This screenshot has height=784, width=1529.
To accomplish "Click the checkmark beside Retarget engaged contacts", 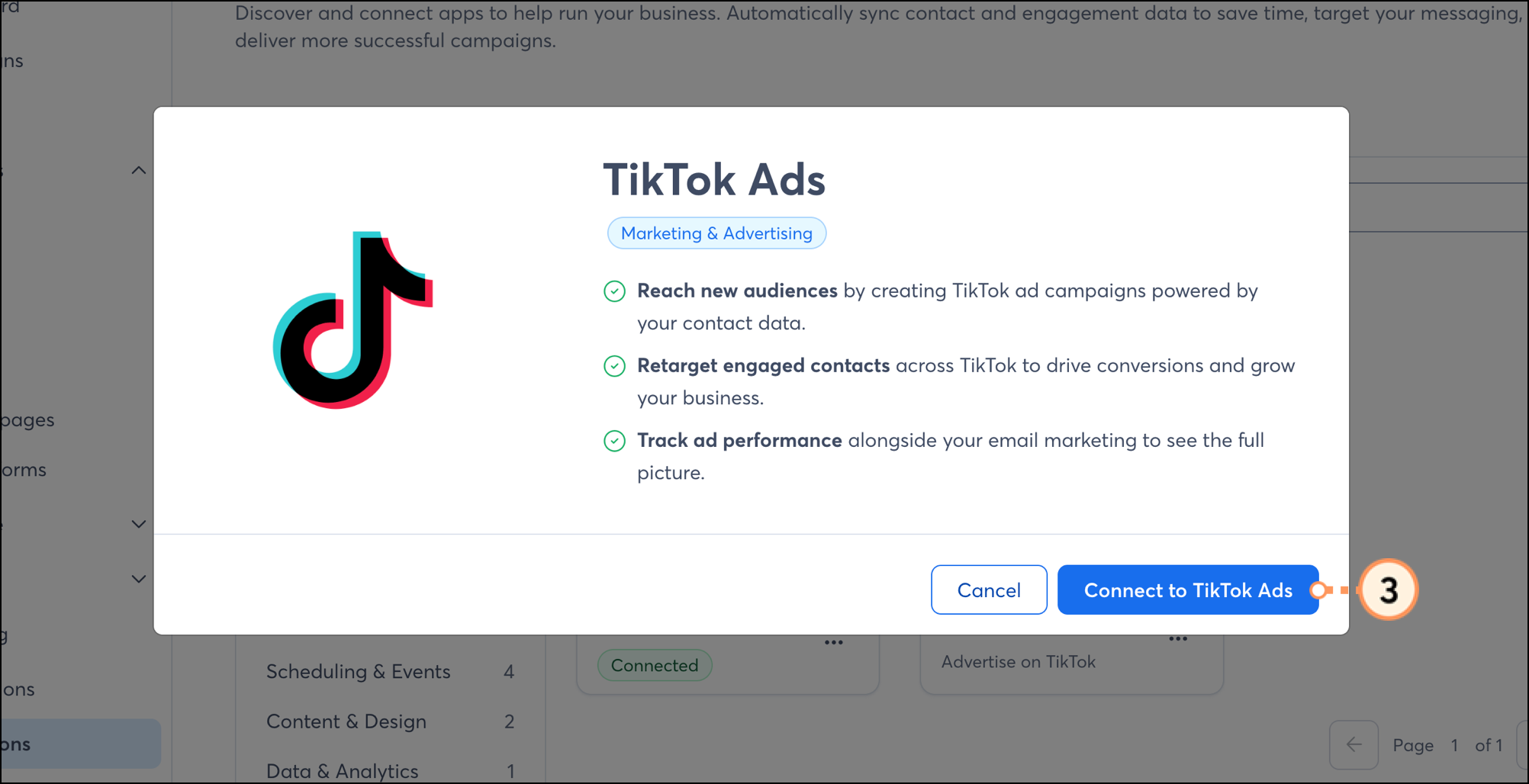I will 615,365.
